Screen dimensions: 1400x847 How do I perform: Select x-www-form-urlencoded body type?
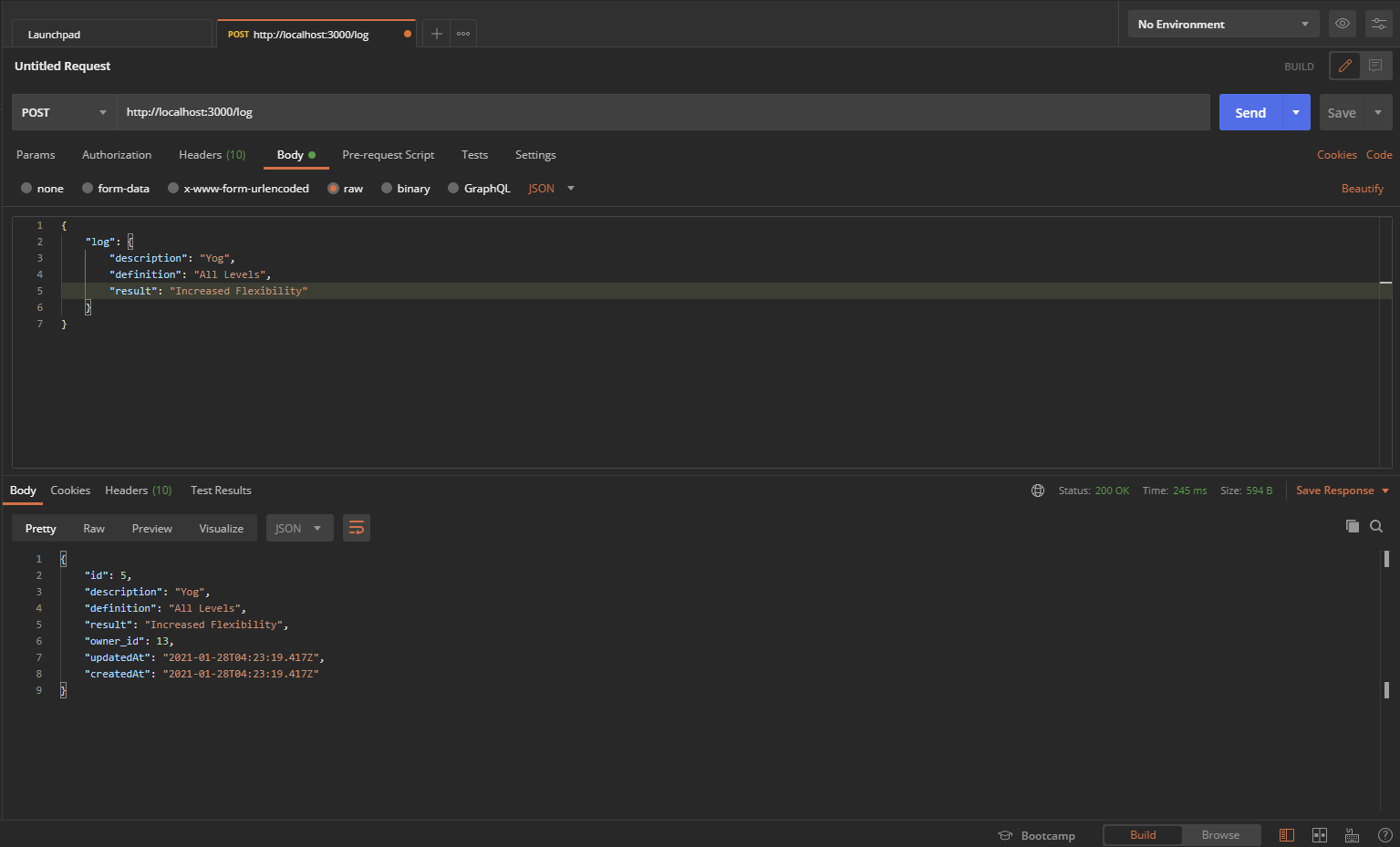coord(238,189)
